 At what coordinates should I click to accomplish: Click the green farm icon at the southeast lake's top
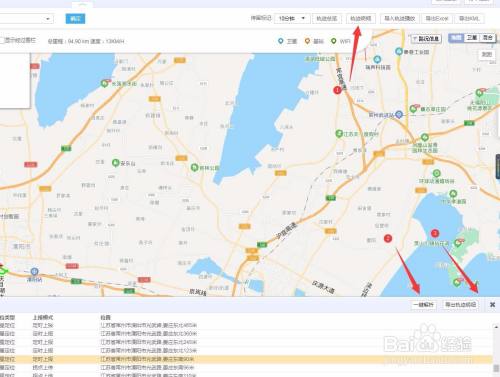pyautogui.click(x=453, y=194)
